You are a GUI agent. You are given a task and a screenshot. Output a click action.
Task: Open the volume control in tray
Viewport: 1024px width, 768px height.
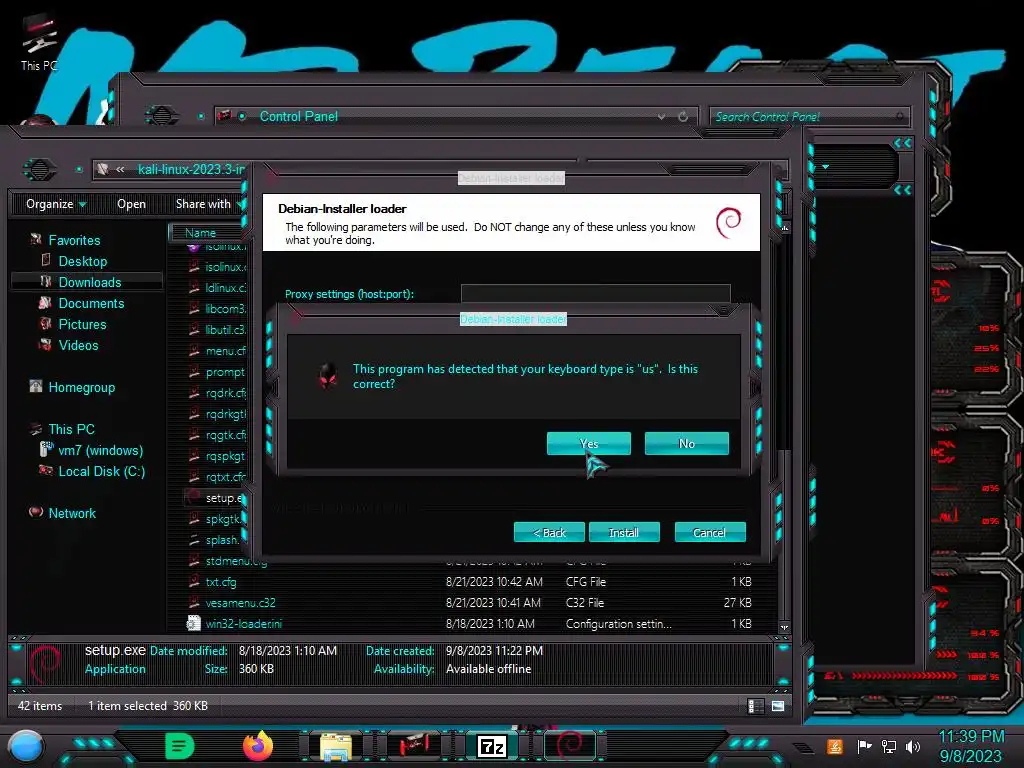912,746
